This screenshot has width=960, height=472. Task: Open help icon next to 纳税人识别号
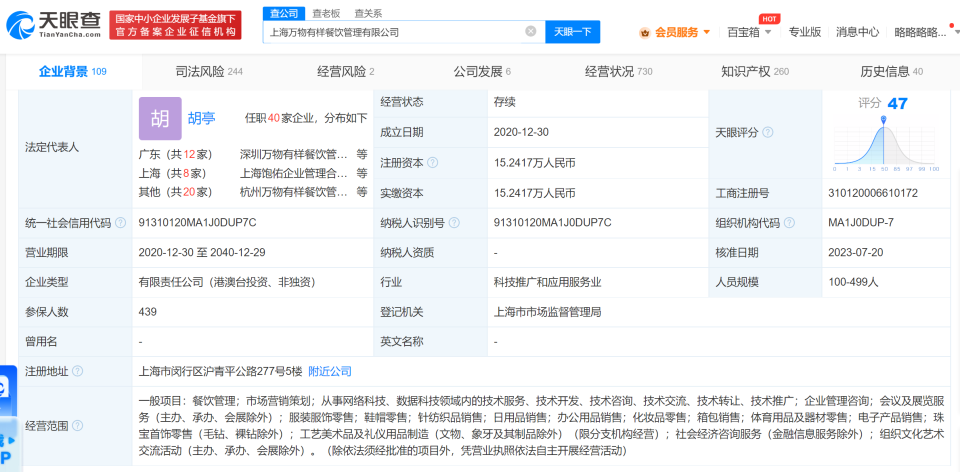point(454,223)
